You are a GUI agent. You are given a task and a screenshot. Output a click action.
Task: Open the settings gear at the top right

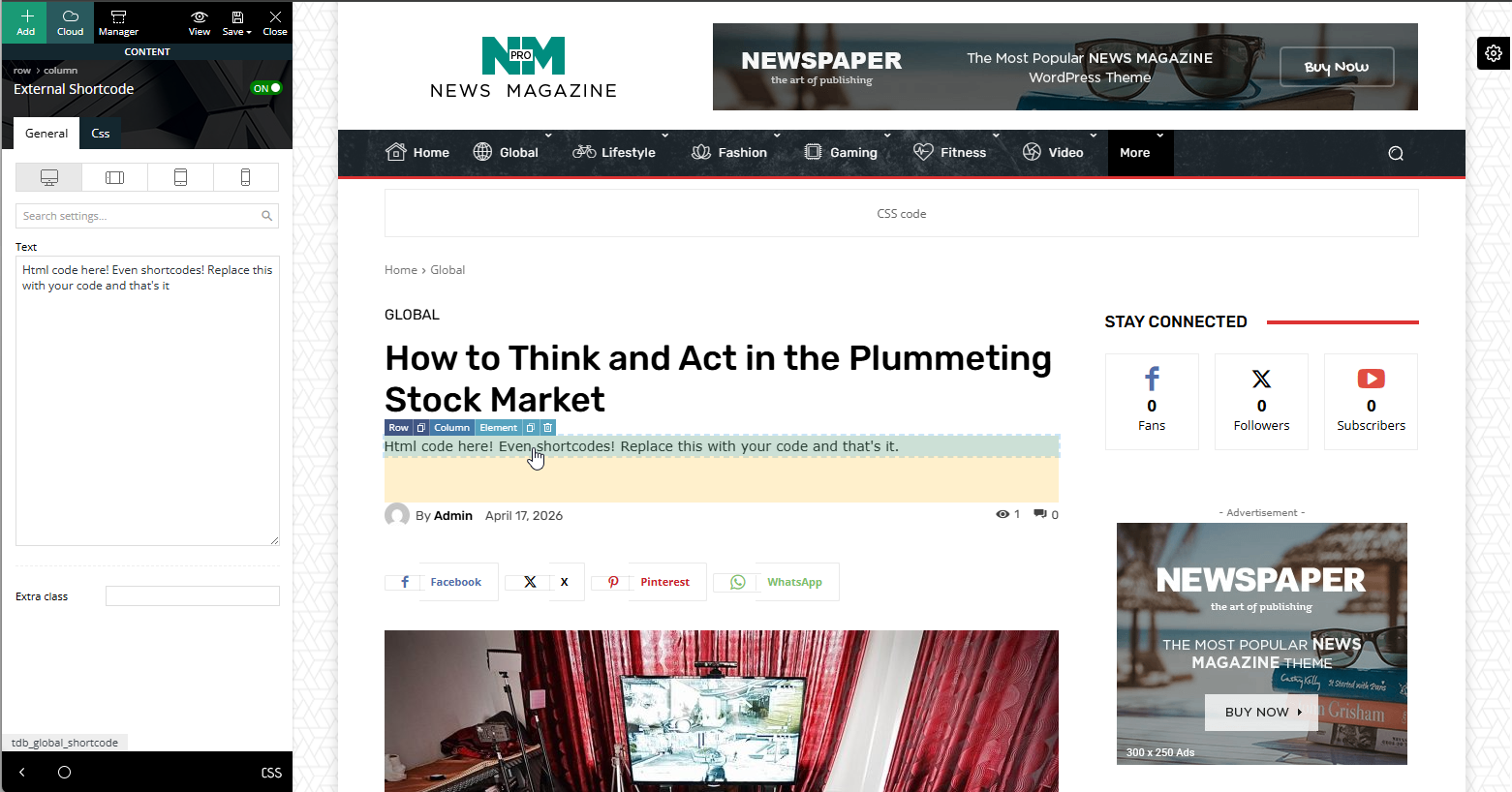pos(1494,53)
